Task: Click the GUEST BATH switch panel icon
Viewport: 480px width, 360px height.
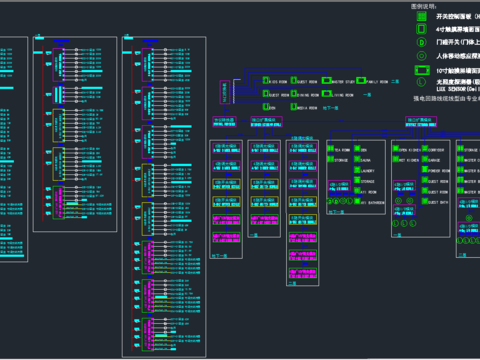Action: pyautogui.click(x=425, y=201)
